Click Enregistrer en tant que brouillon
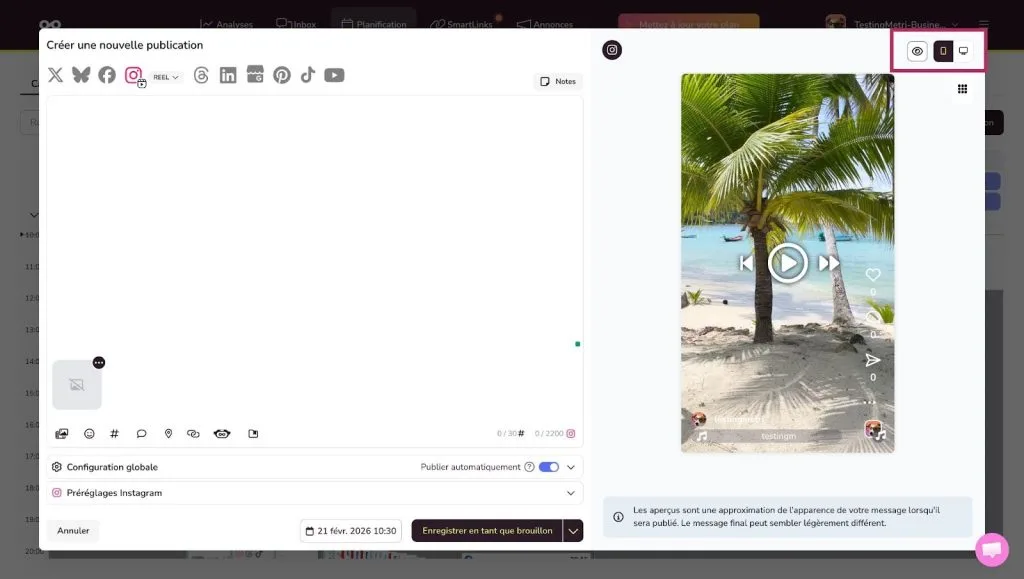Screen dimensions: 1024x579 tap(486, 531)
